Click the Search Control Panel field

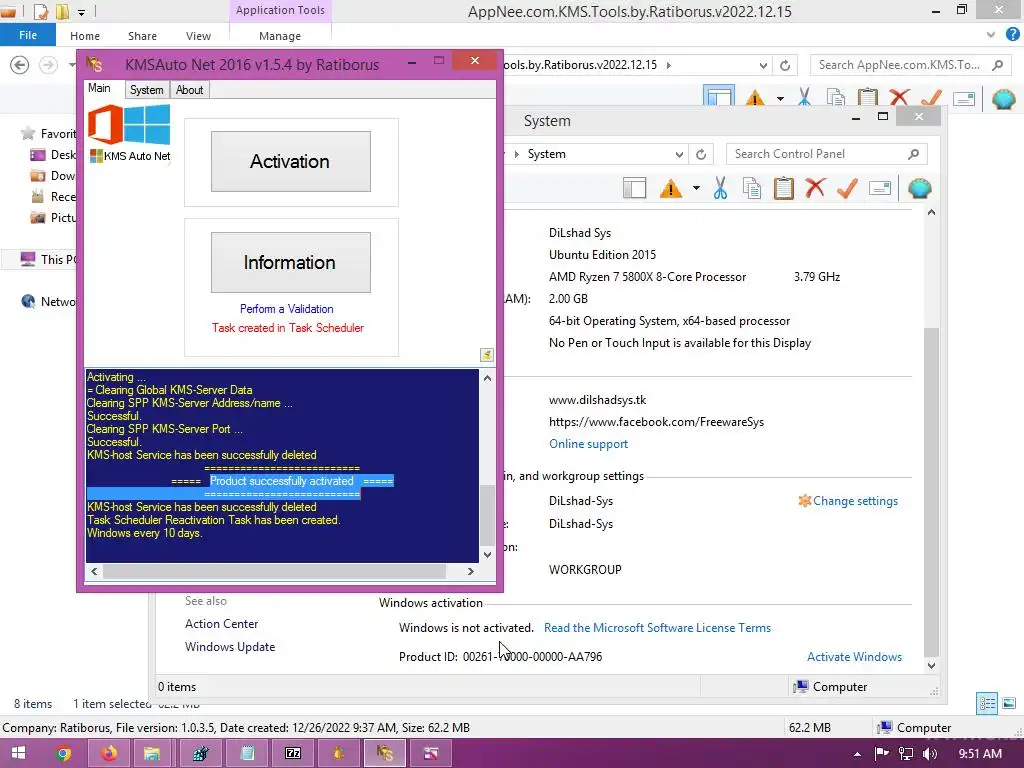click(x=826, y=154)
